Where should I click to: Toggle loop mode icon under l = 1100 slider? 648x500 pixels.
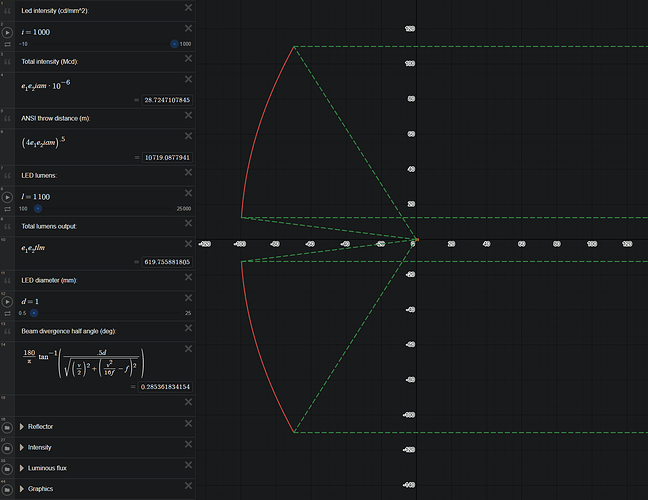pyautogui.click(x=7, y=209)
